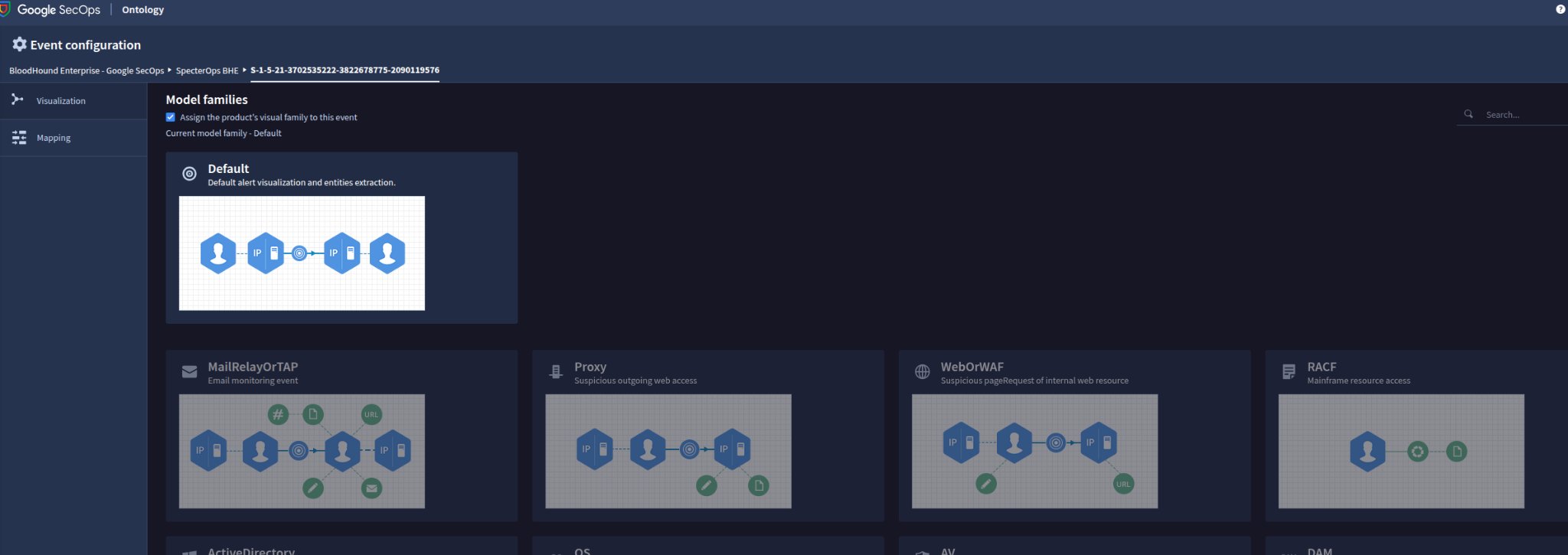Click the green gear node in RACF diagram
The width and height of the screenshot is (1568, 555).
[1418, 452]
